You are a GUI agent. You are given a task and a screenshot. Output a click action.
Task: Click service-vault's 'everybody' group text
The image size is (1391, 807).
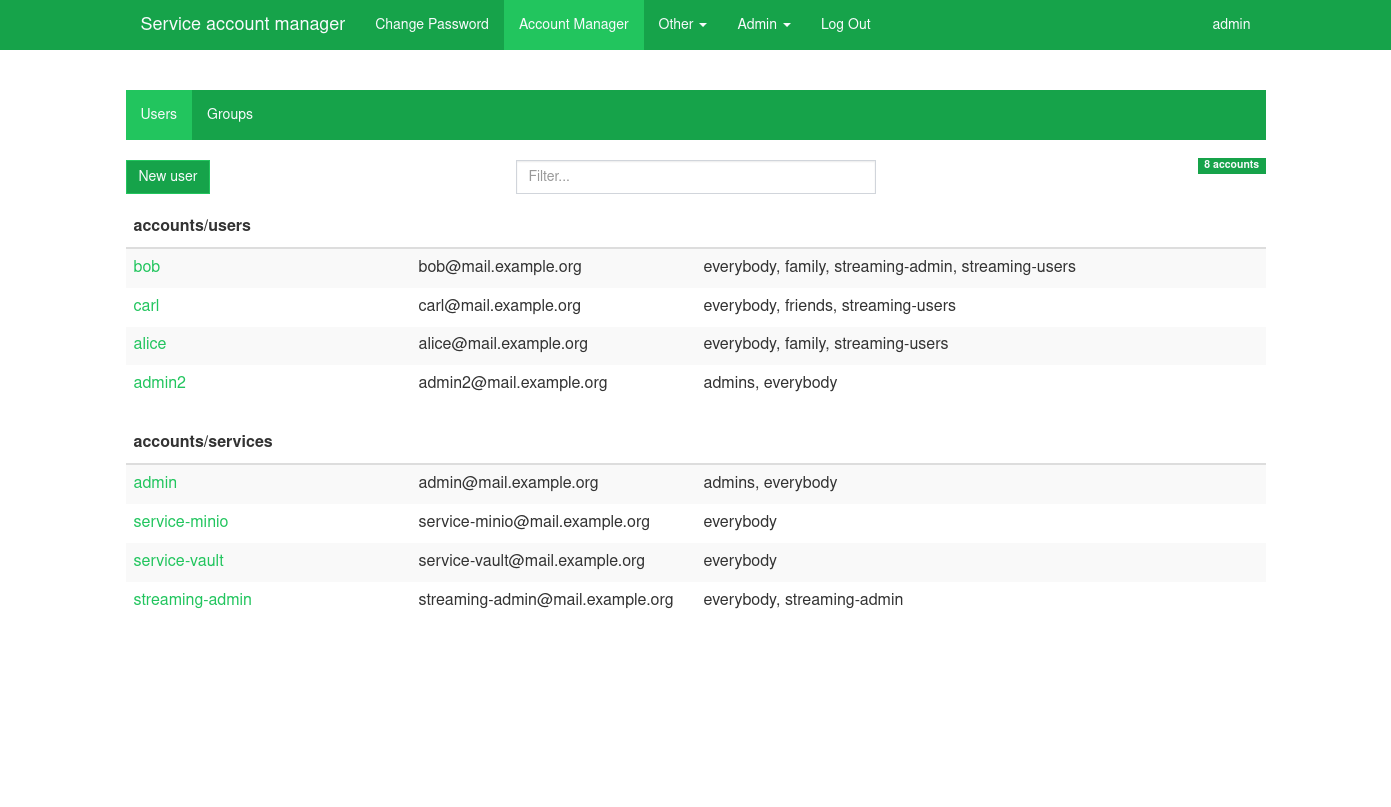(740, 561)
